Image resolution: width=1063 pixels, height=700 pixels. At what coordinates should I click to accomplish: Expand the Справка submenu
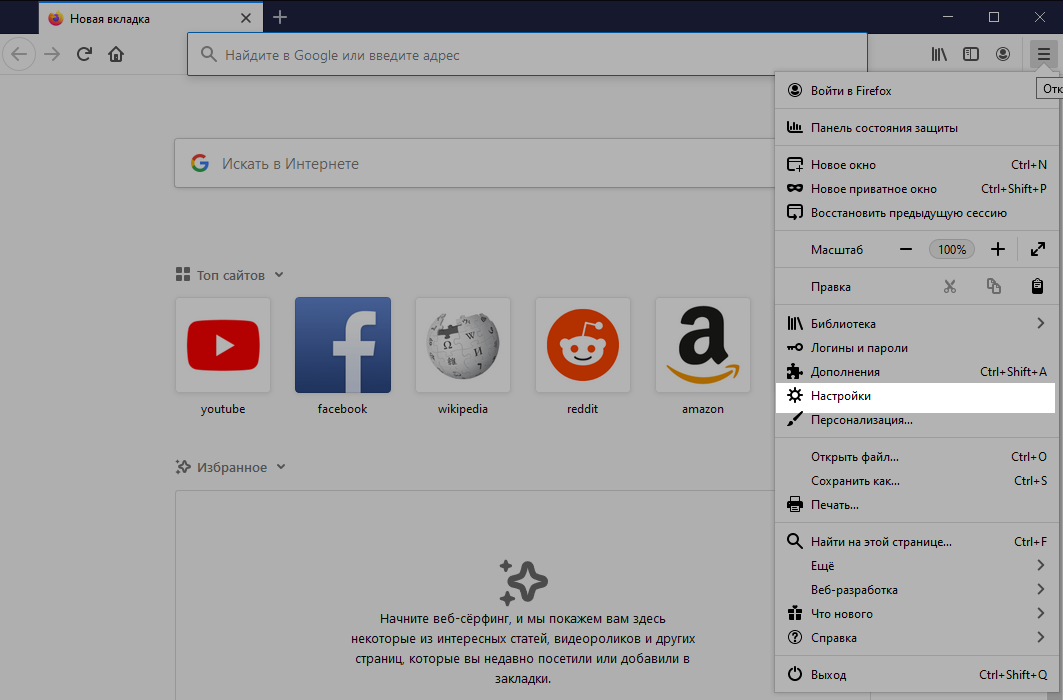915,638
